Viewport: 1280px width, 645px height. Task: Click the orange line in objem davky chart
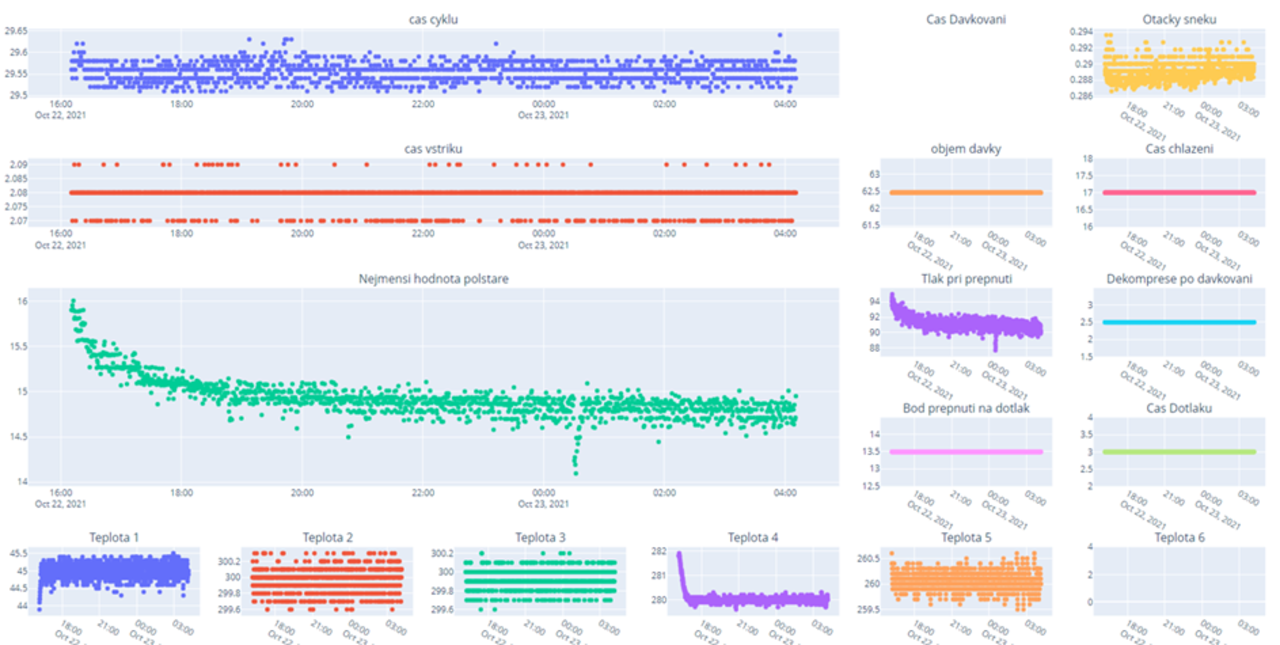pyautogui.click(x=965, y=192)
